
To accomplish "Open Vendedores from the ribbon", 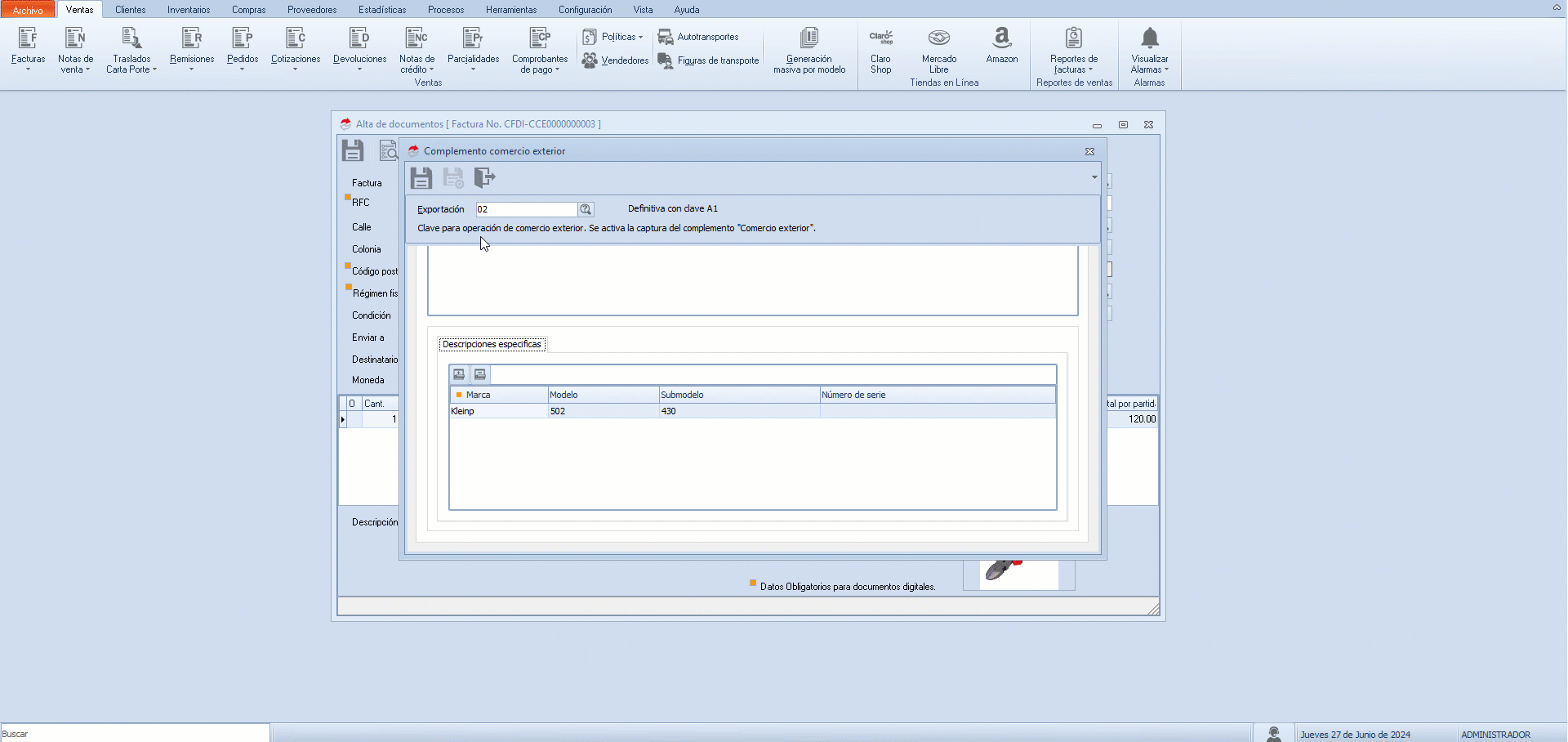I will pyautogui.click(x=616, y=60).
